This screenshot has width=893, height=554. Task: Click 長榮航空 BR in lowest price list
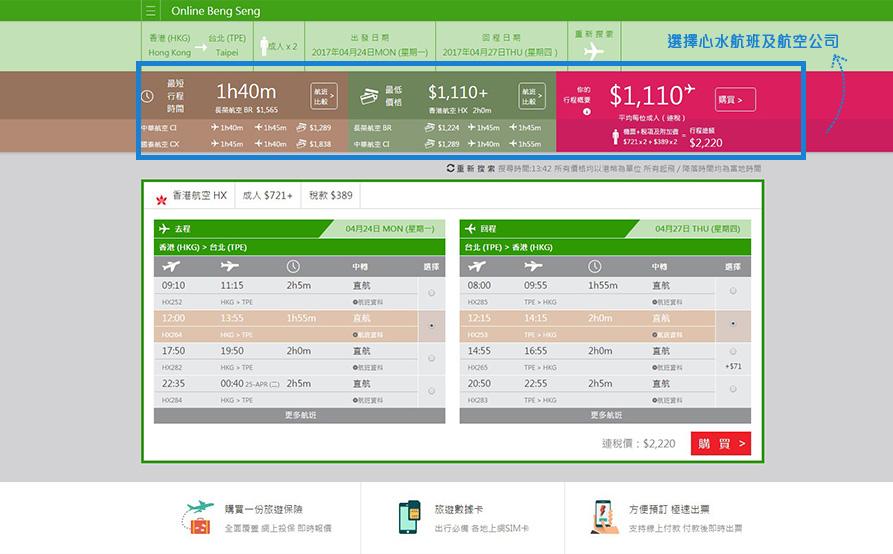pyautogui.click(x=372, y=128)
